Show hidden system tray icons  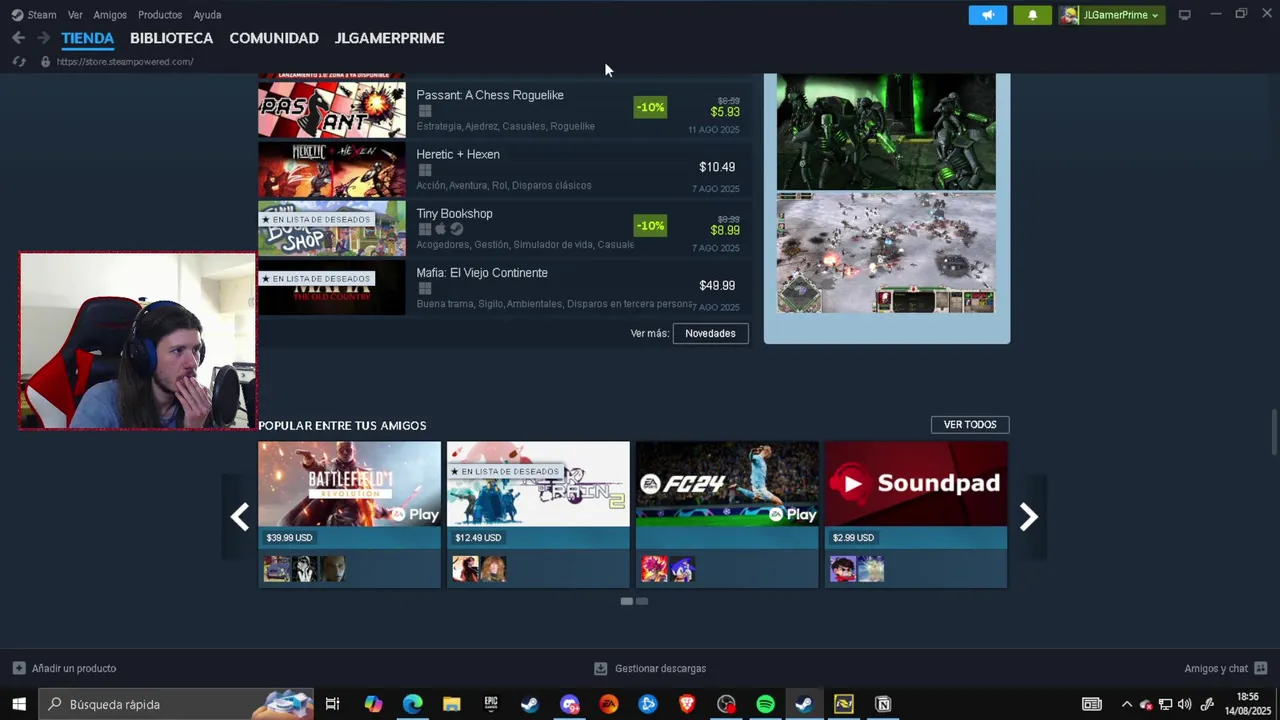pos(1127,704)
